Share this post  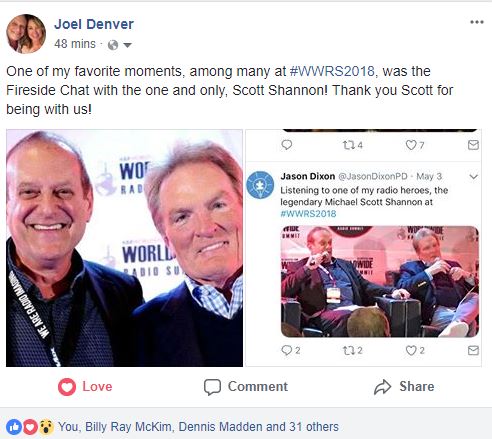tap(404, 387)
